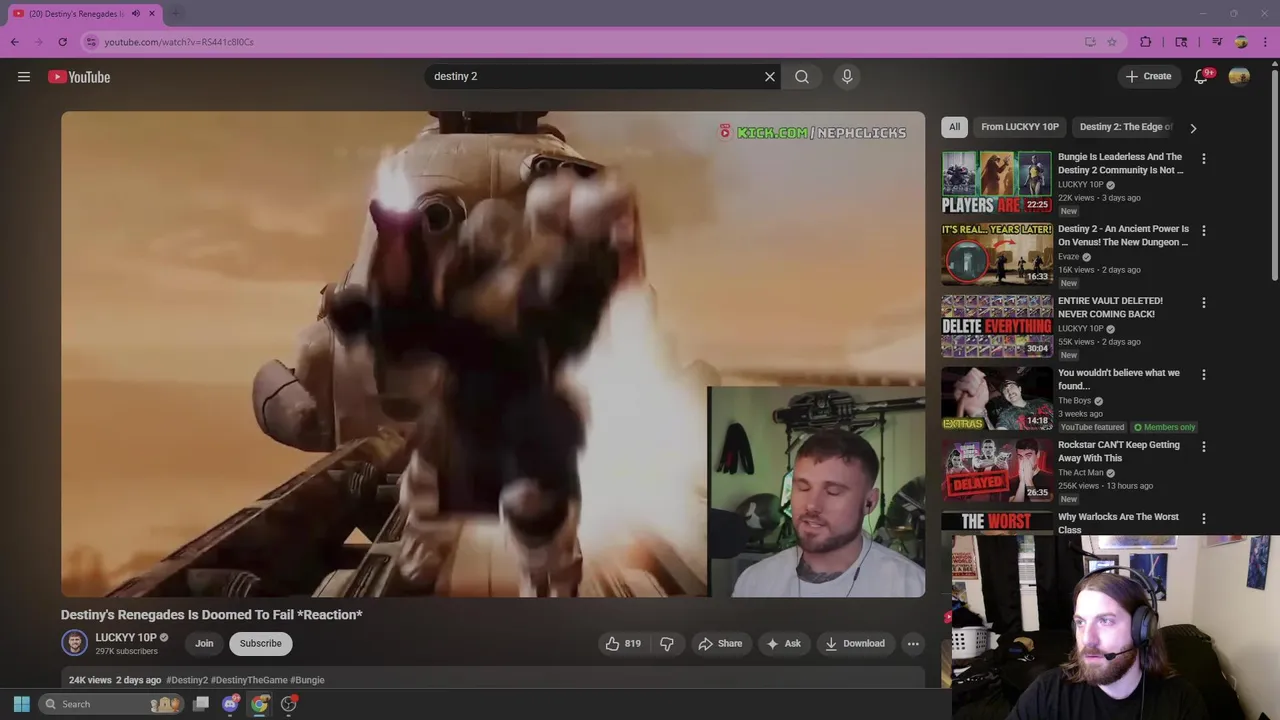This screenshot has width=1280, height=720.
Task: Bookmark this page with the star icon
Action: tap(1111, 42)
